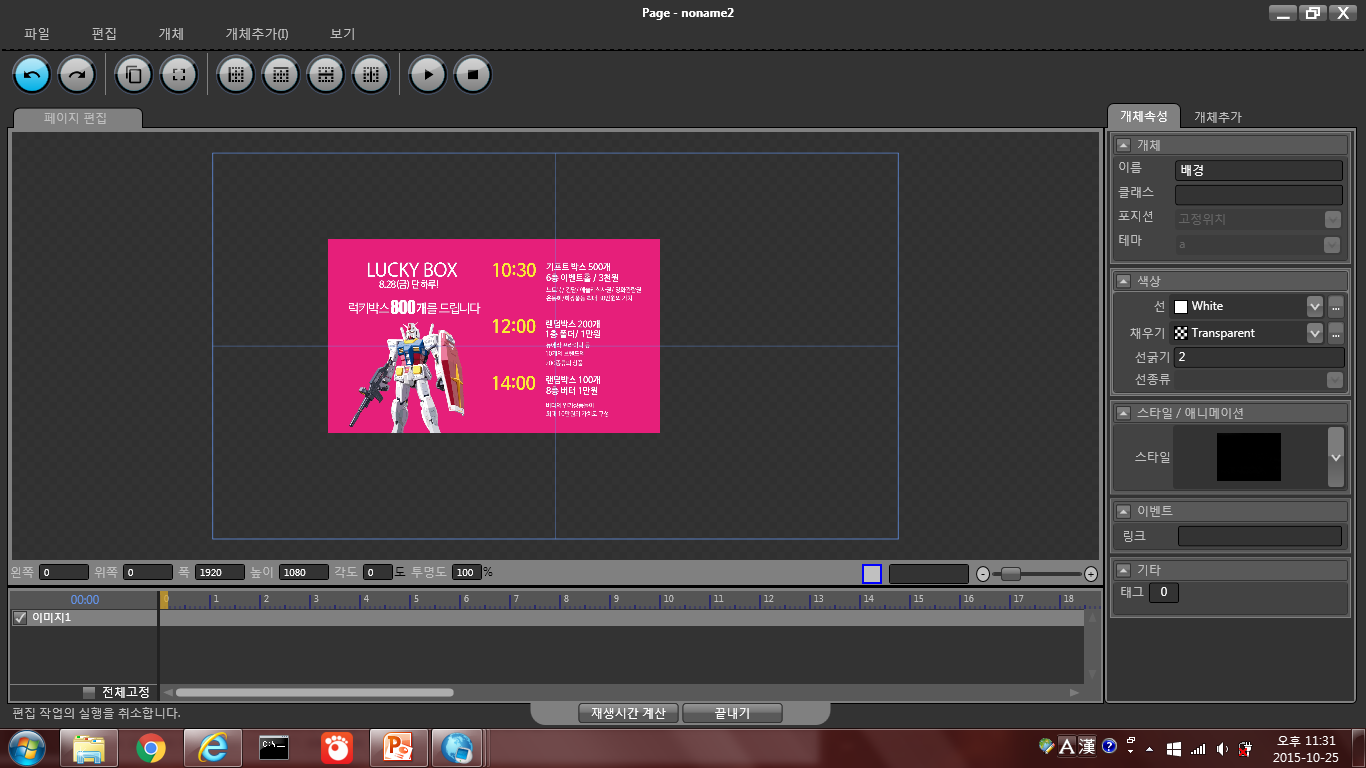1366x768 pixels.
Task: Open the 테마 dropdown
Action: click(x=1332, y=244)
